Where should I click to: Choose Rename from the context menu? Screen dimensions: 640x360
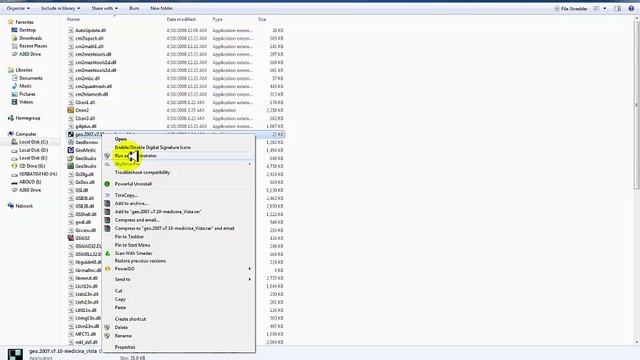click(x=123, y=336)
